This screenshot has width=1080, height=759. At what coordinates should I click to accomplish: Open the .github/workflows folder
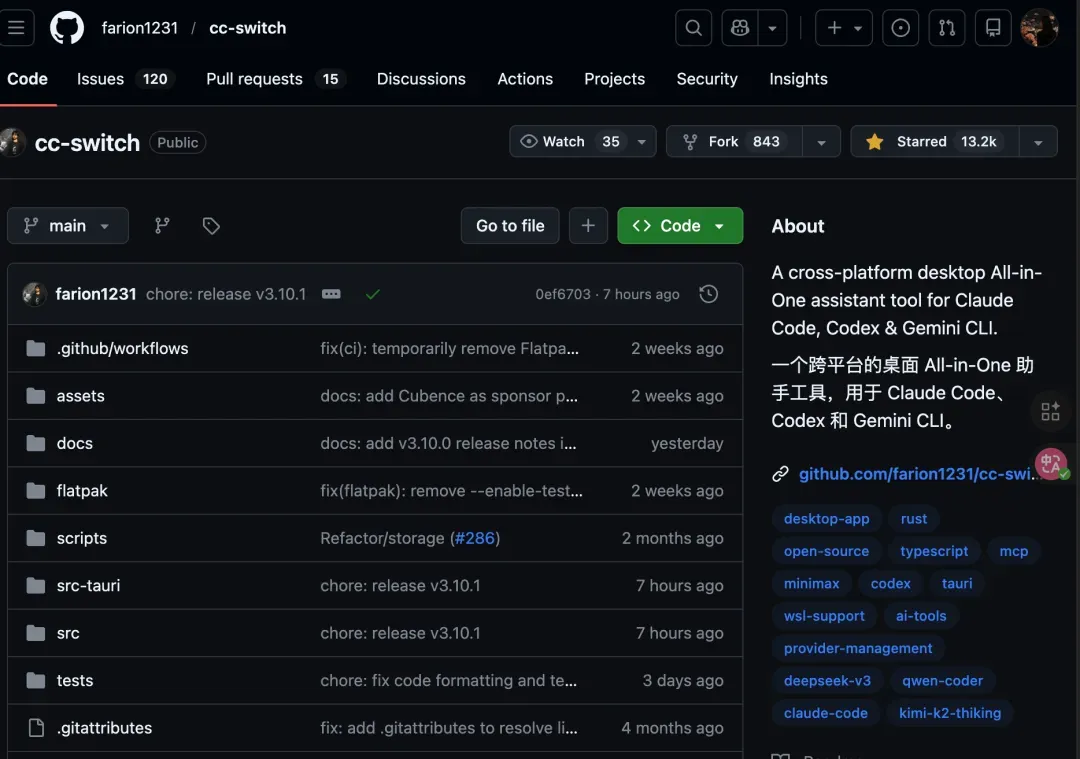(x=123, y=349)
